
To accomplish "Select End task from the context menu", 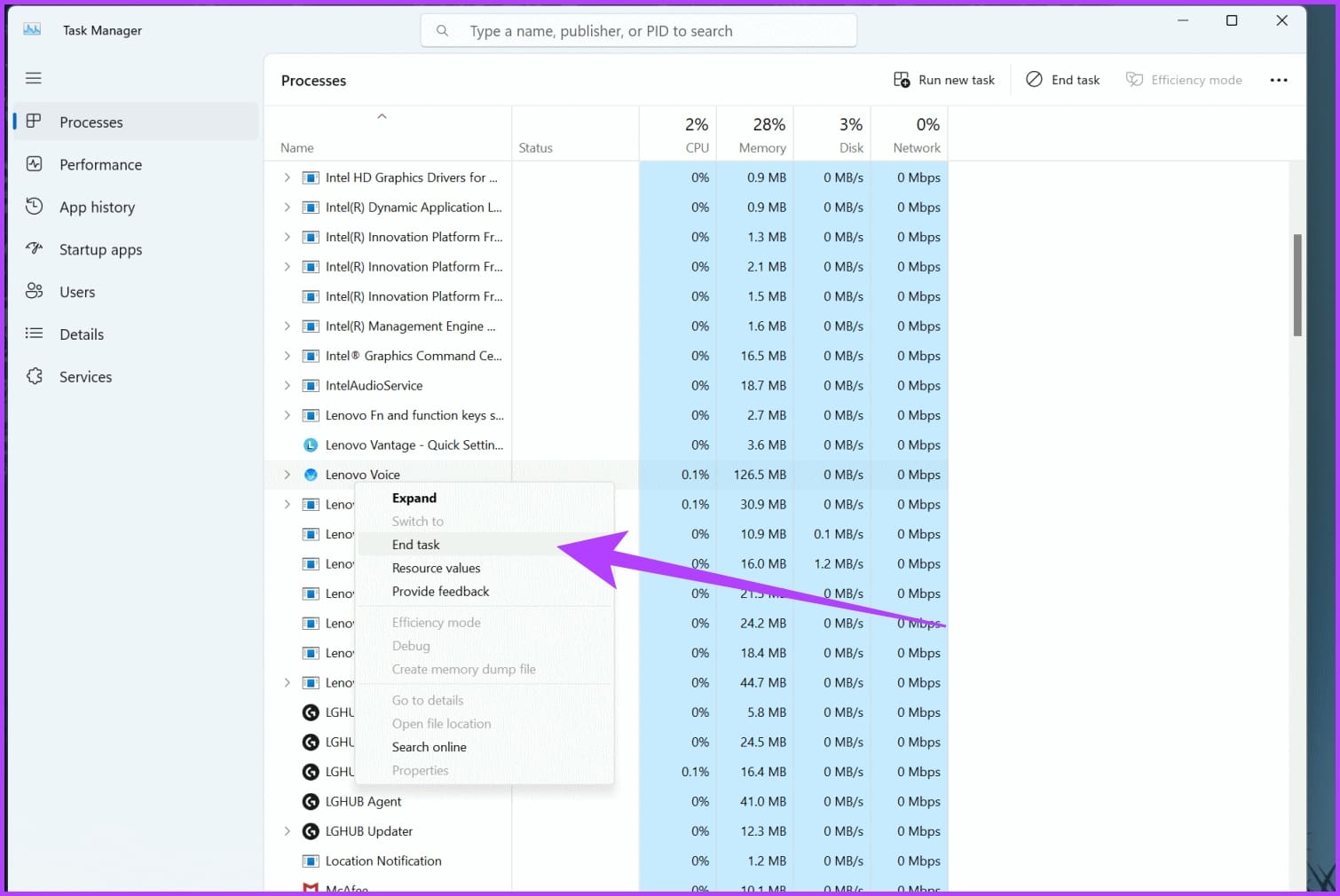I will pyautogui.click(x=416, y=544).
